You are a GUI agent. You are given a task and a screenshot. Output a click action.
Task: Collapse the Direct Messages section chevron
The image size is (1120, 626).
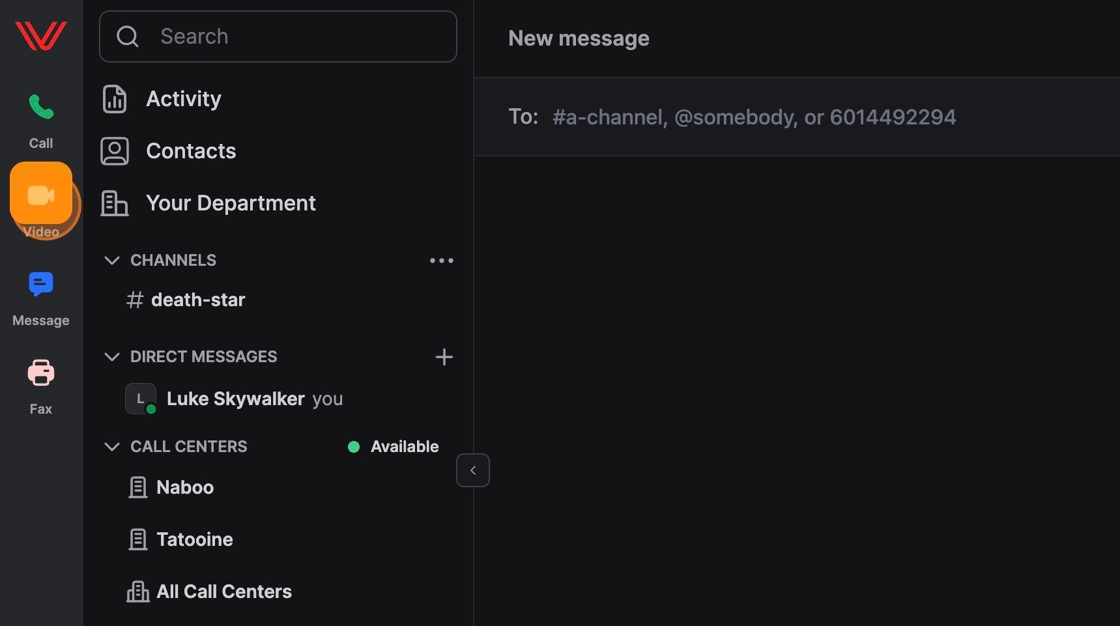112,357
